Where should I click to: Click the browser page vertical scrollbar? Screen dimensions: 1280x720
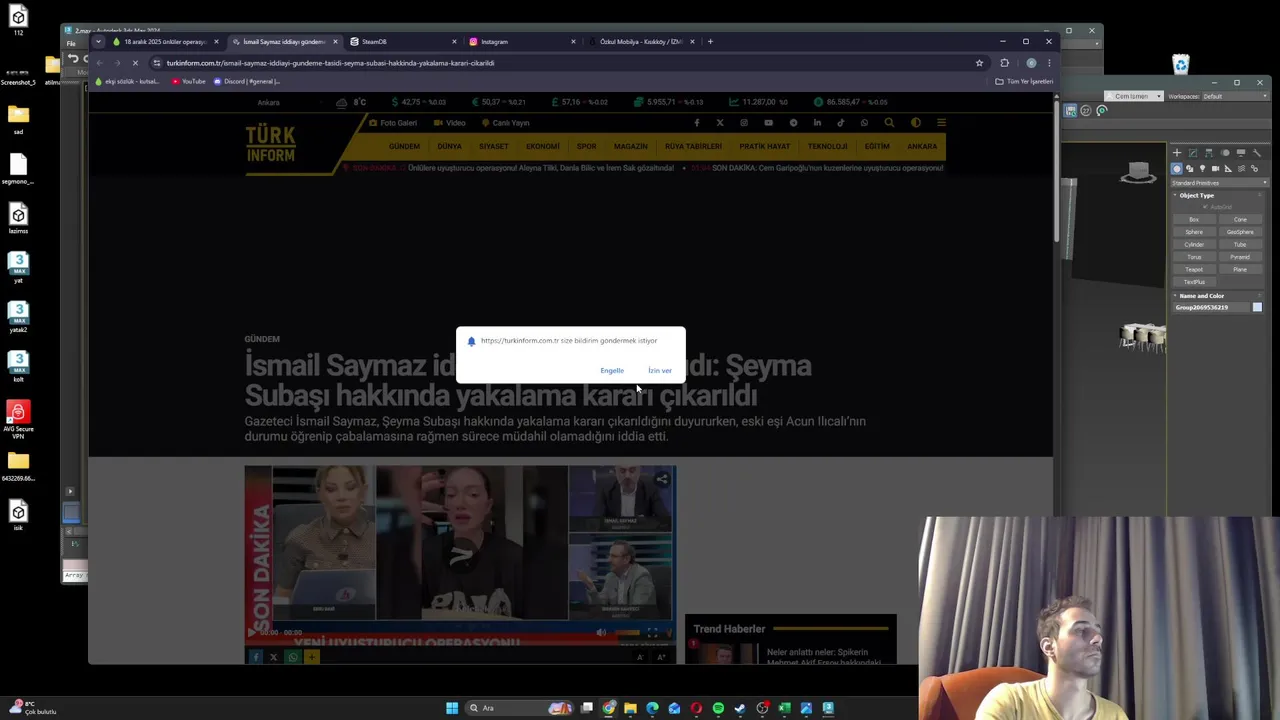1057,170
